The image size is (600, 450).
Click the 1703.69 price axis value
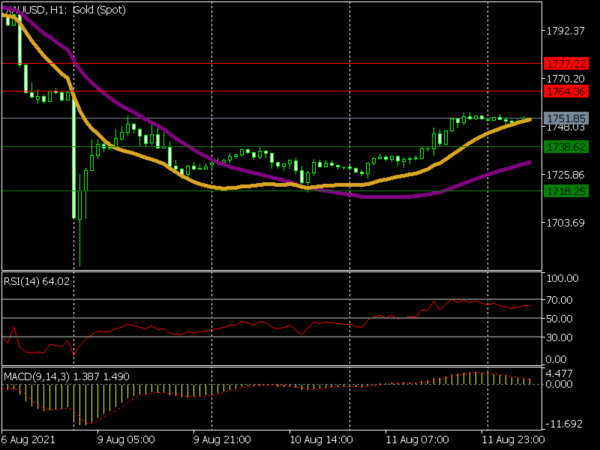[565, 223]
